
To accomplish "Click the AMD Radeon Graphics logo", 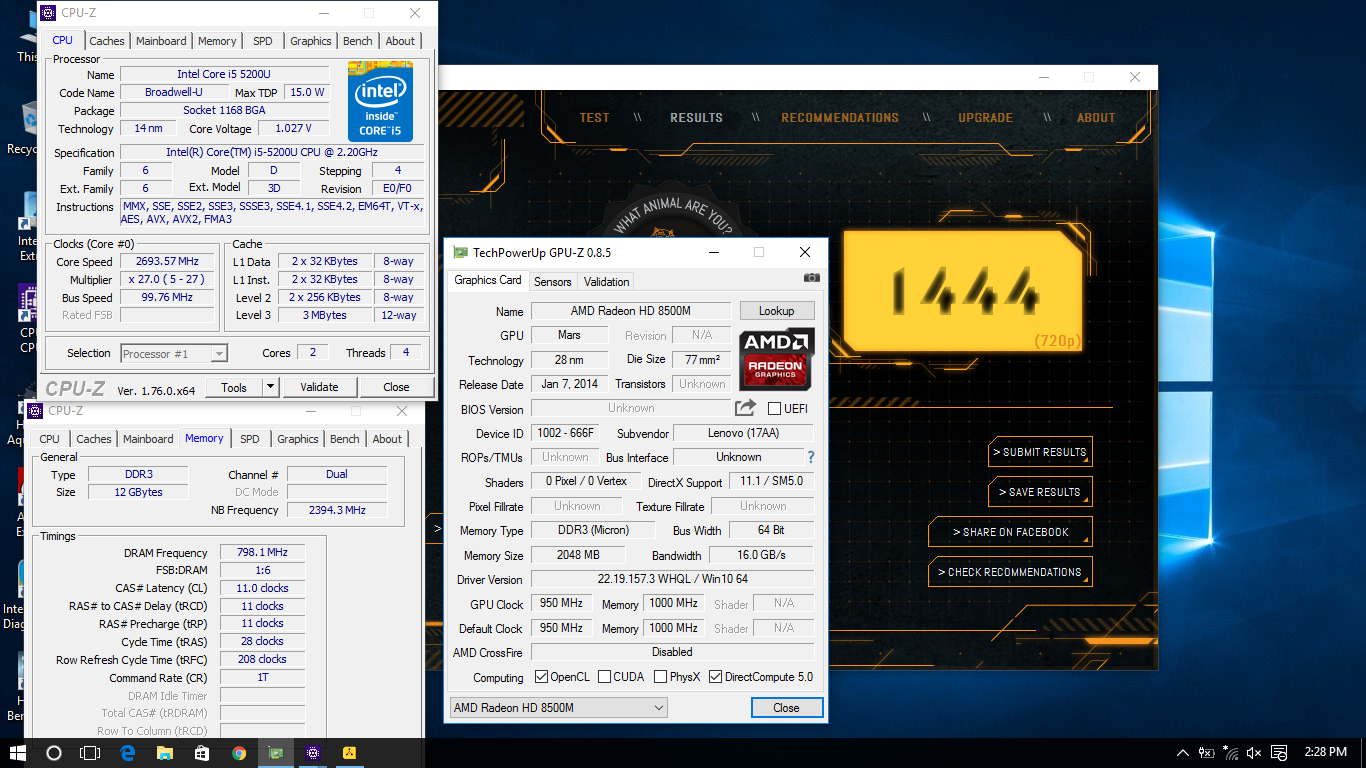I will (777, 359).
